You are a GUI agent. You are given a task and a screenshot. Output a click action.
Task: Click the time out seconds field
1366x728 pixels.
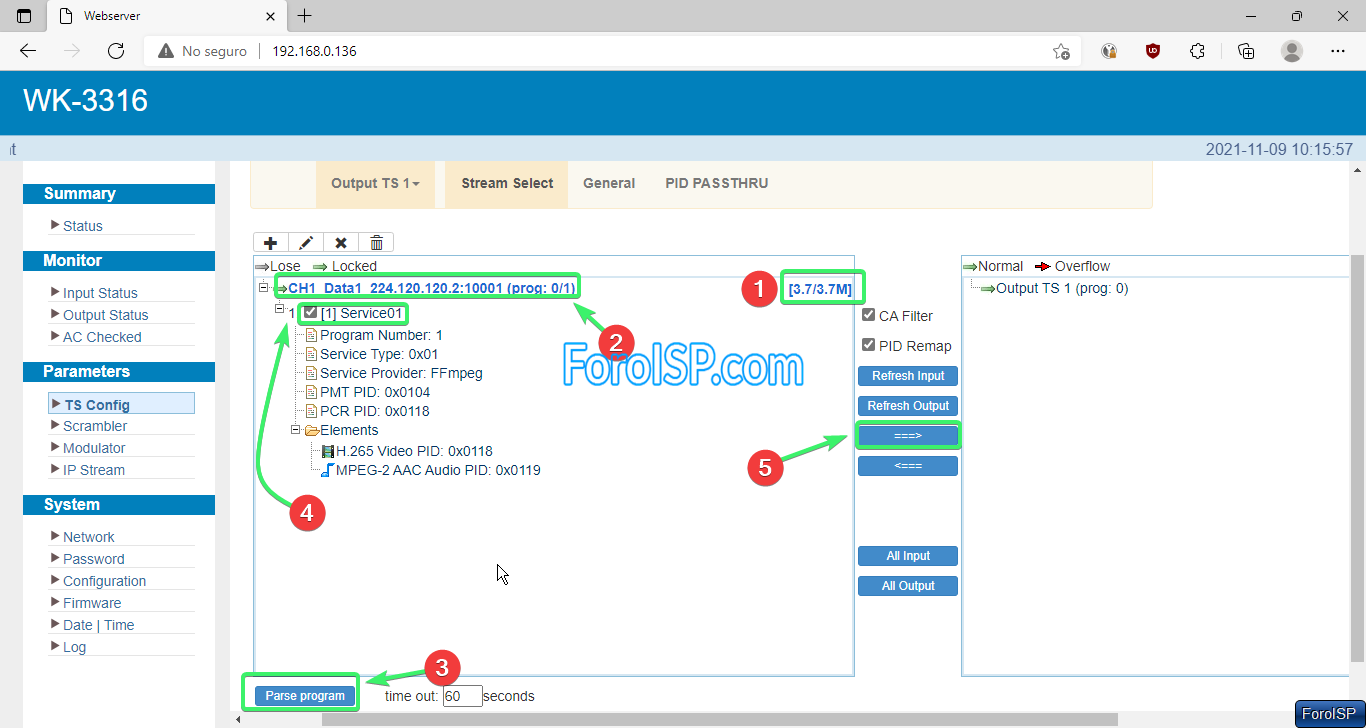tap(462, 696)
